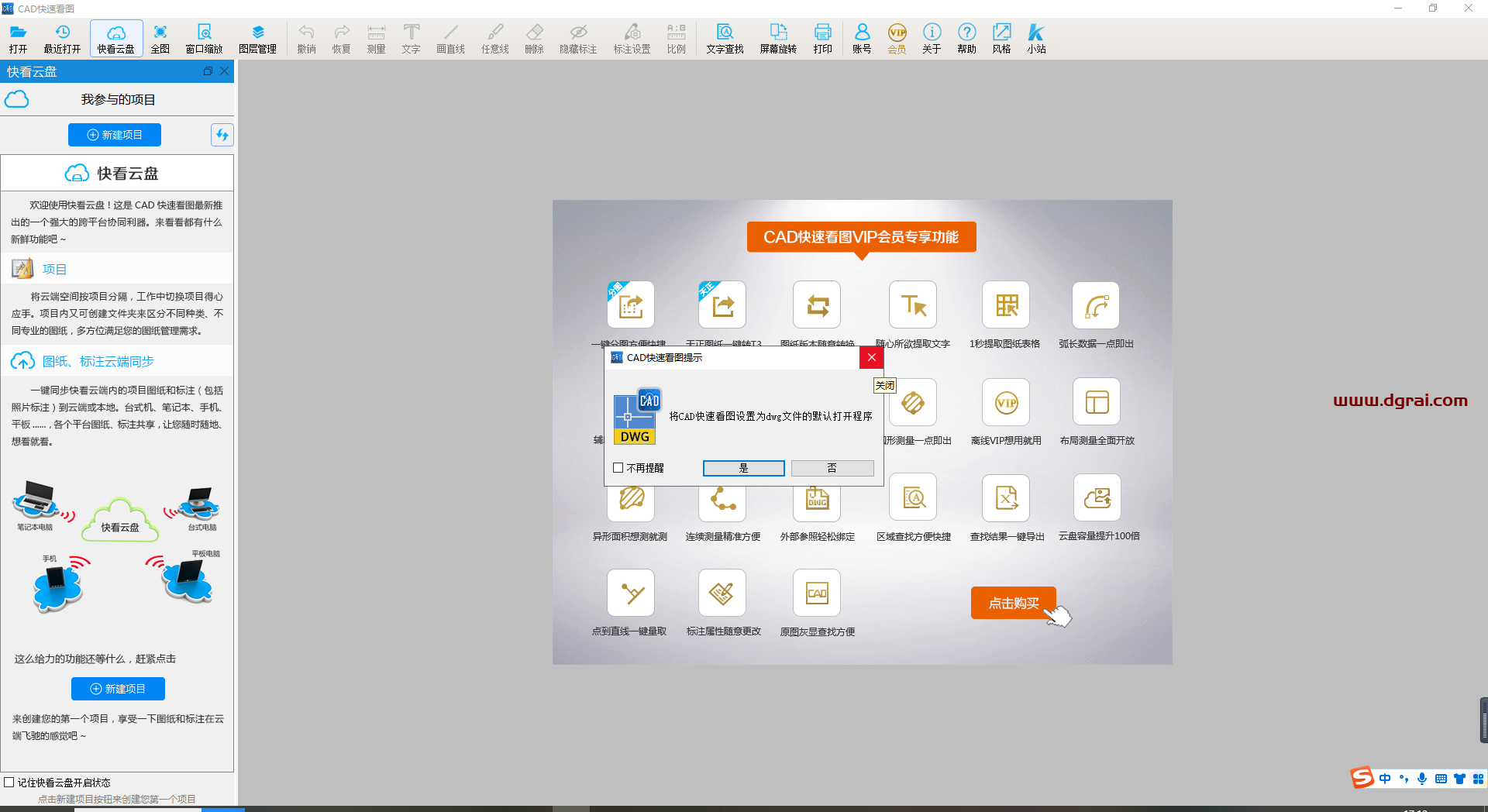Open the 帮助 help menu

[x=966, y=38]
